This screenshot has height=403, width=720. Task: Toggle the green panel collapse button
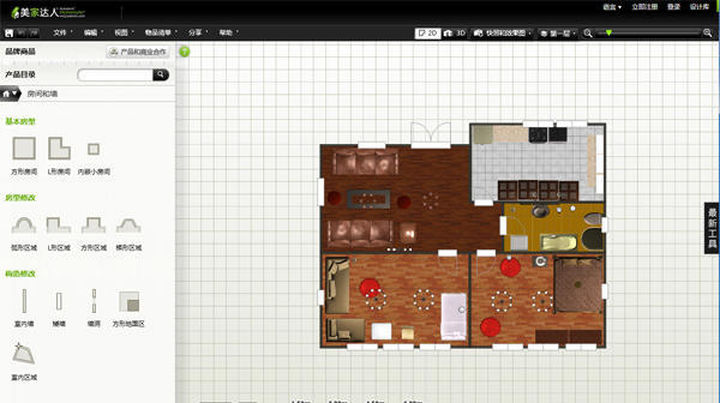point(184,51)
